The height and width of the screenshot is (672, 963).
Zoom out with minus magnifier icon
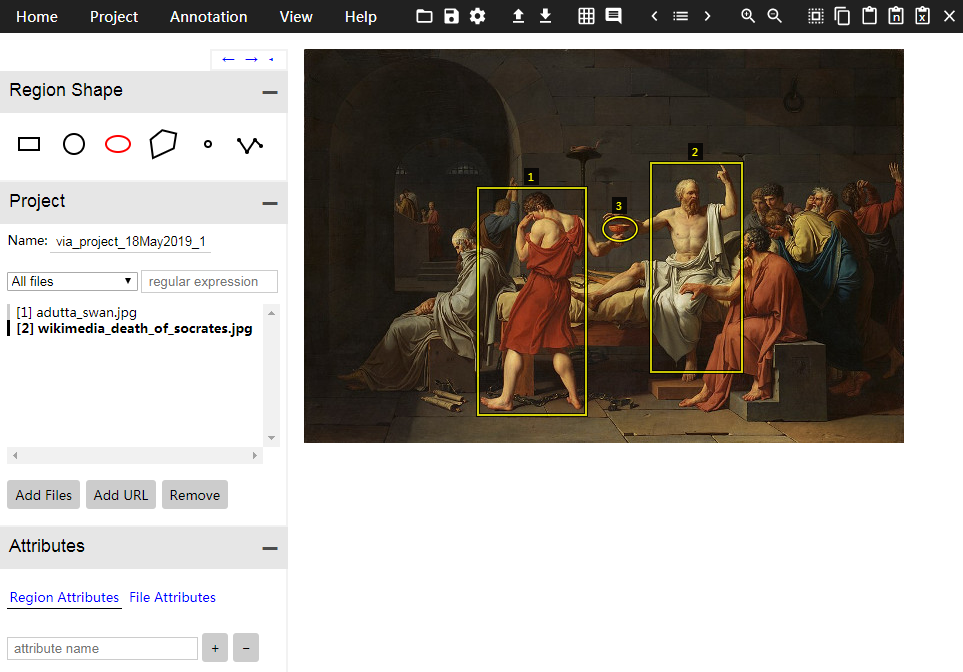point(774,16)
